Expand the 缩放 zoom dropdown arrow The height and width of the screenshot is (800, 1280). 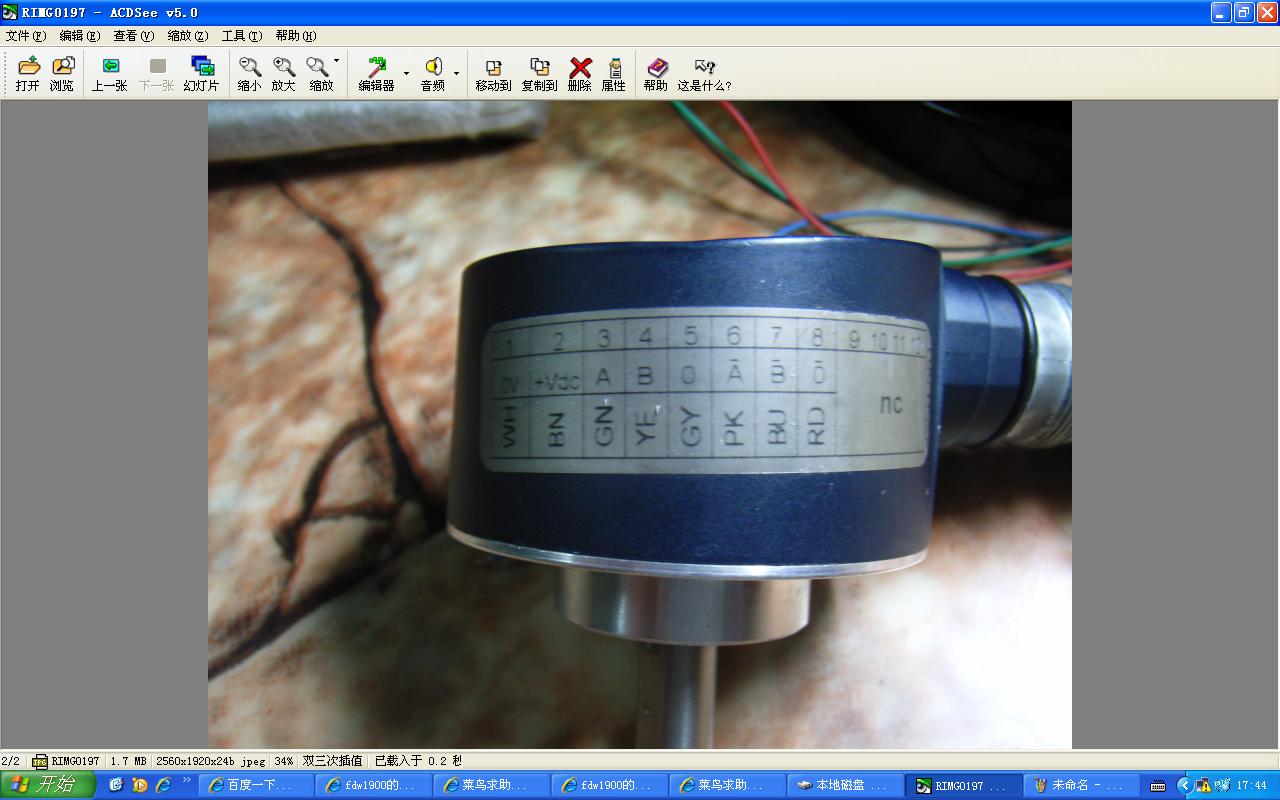[x=337, y=61]
